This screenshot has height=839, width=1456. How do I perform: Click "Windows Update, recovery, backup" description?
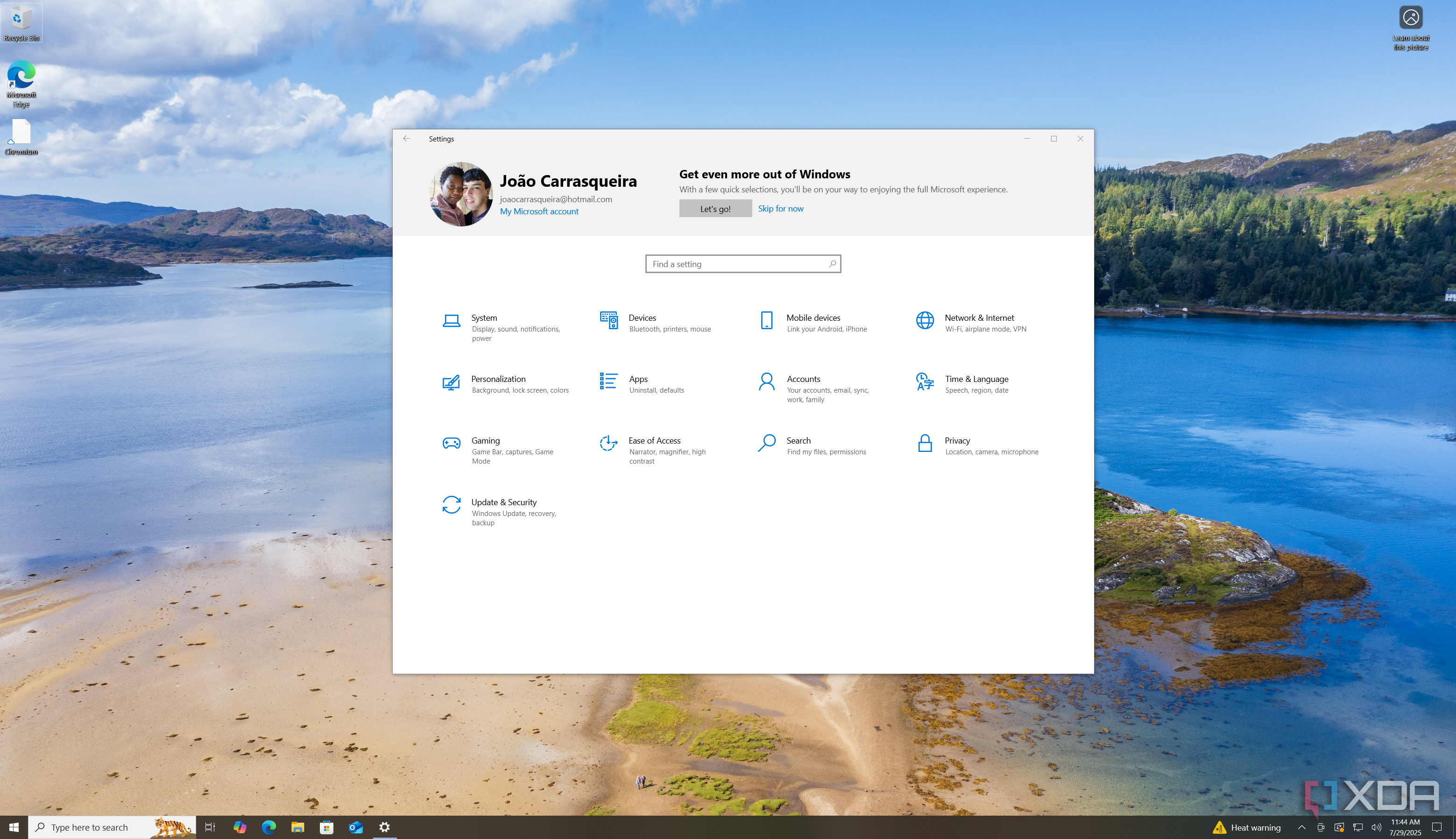[x=513, y=518]
